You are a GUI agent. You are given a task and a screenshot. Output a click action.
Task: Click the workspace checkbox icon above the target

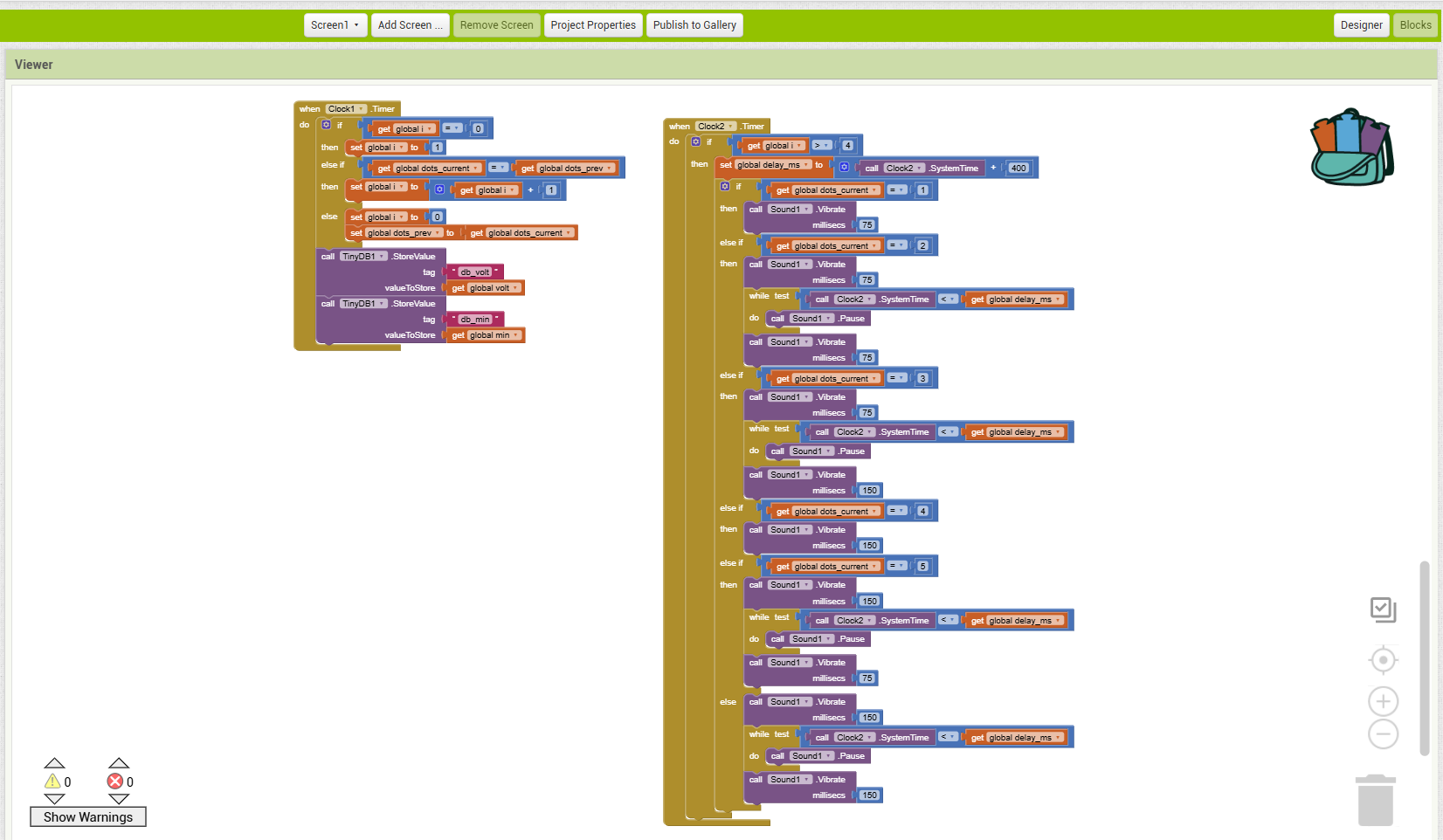(1384, 609)
